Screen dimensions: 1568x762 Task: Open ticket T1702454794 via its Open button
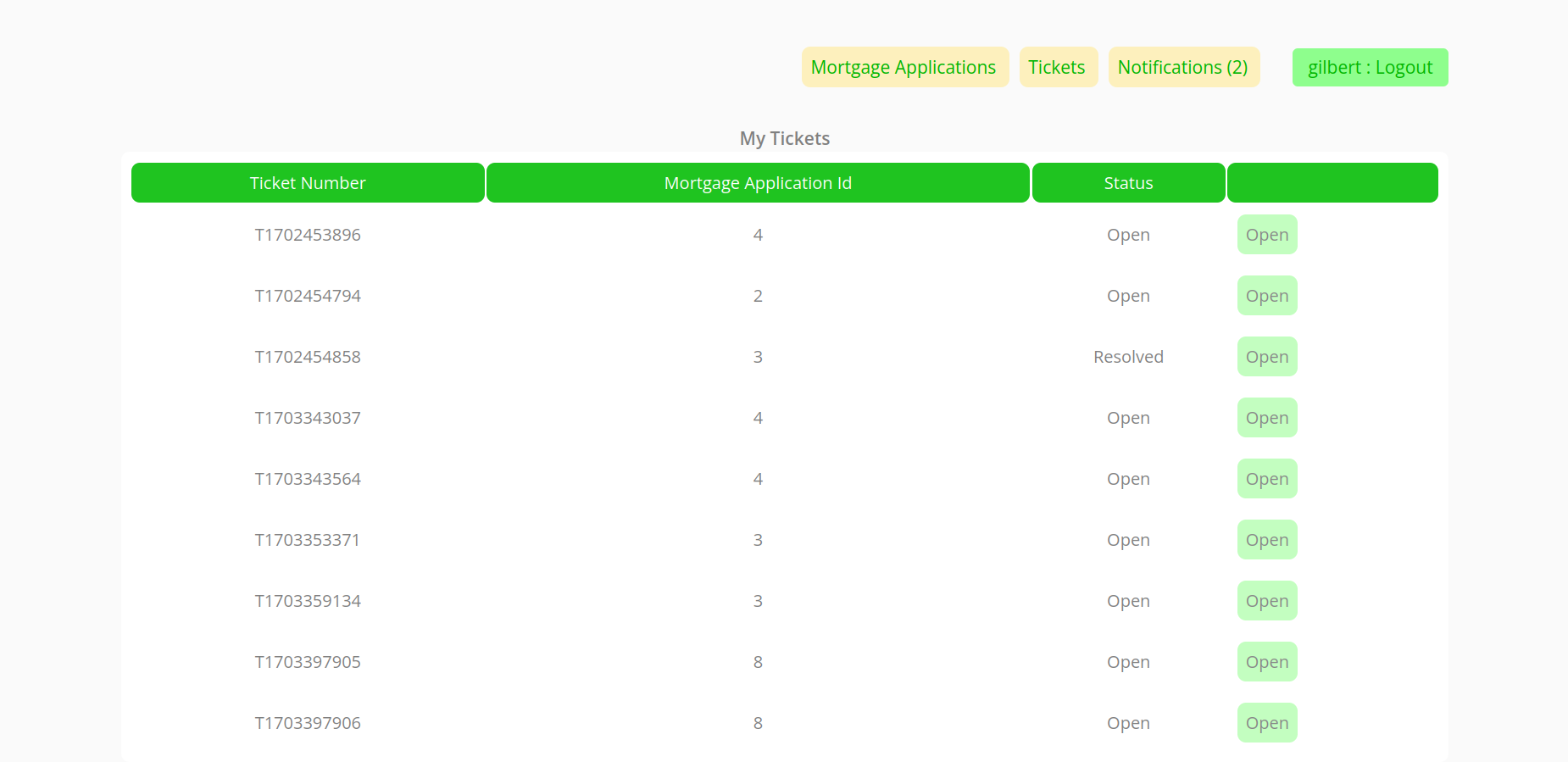pos(1267,296)
